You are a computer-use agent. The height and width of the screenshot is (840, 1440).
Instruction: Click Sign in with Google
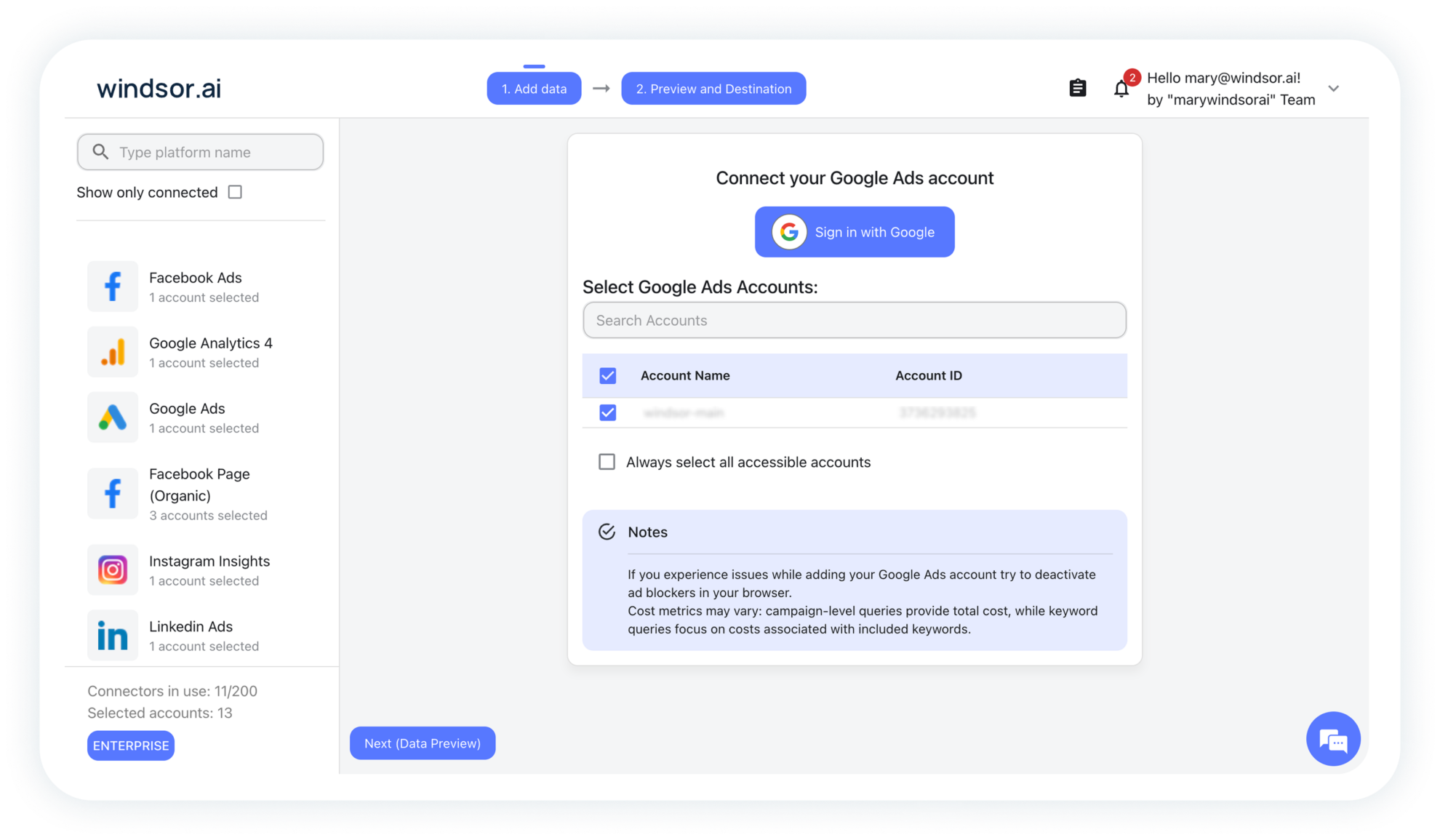point(854,231)
